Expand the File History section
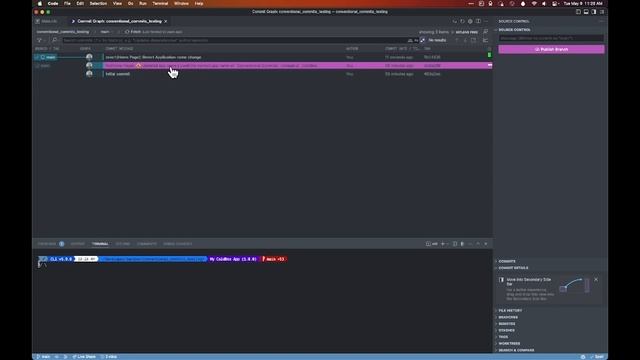Image resolution: width=640 pixels, height=360 pixels. (x=510, y=311)
